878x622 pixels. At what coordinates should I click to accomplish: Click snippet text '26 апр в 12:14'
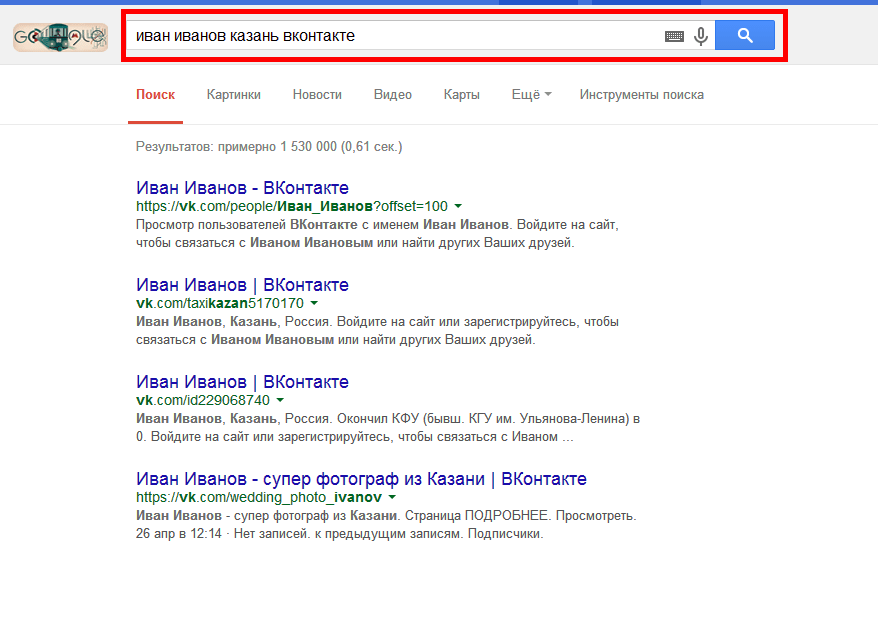coord(179,534)
